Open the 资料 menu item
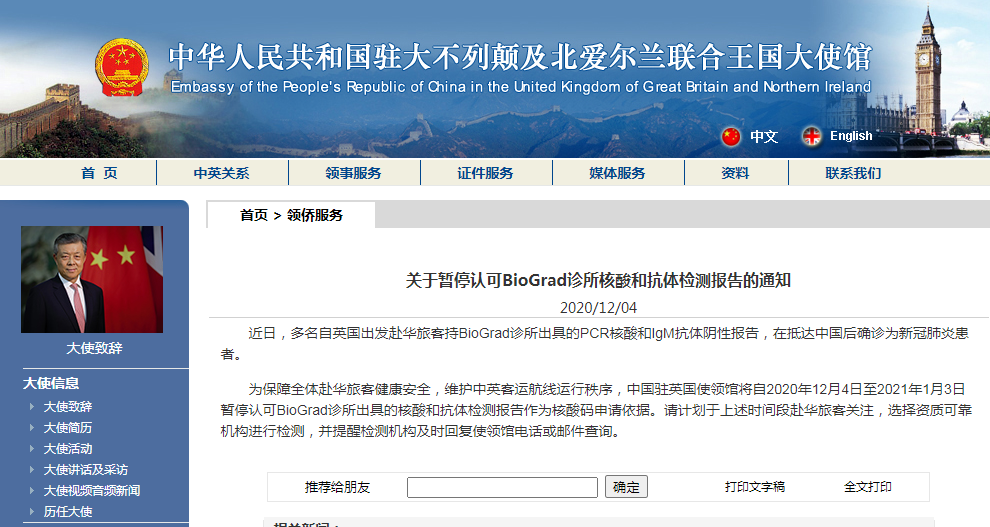 (735, 173)
